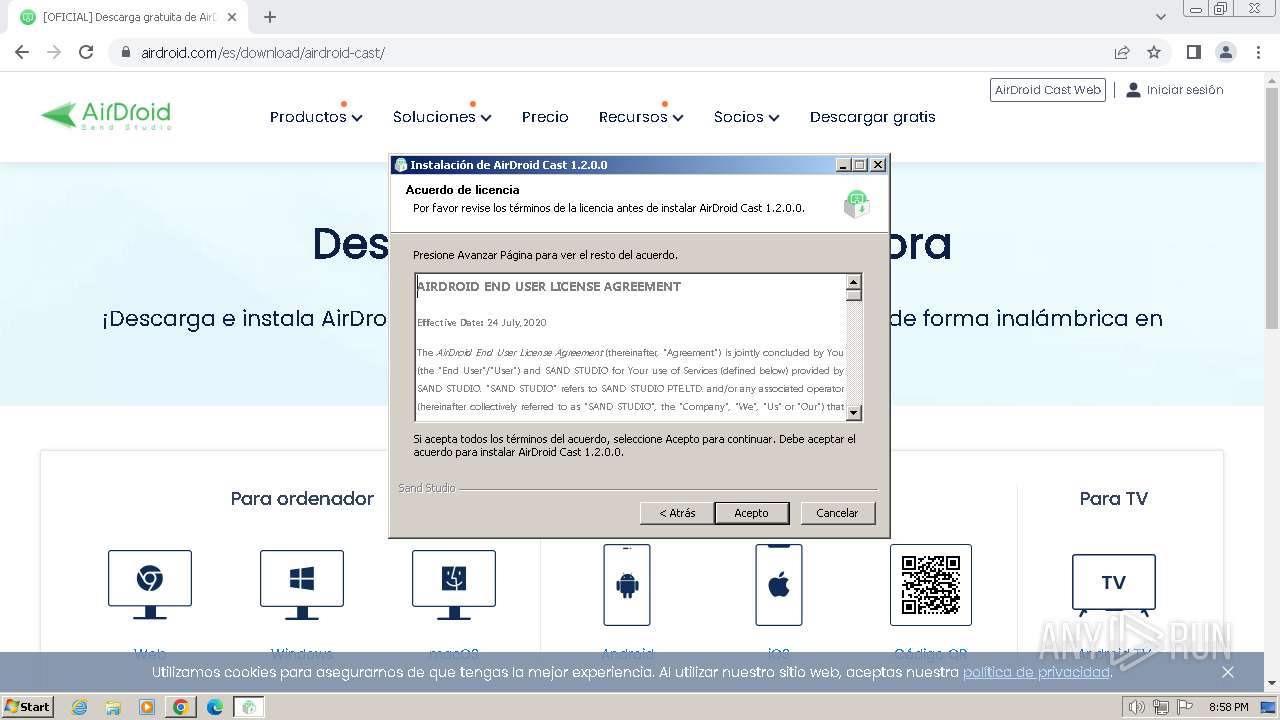Open the Socios dropdown menu
The height and width of the screenshot is (720, 1280).
[x=746, y=117]
